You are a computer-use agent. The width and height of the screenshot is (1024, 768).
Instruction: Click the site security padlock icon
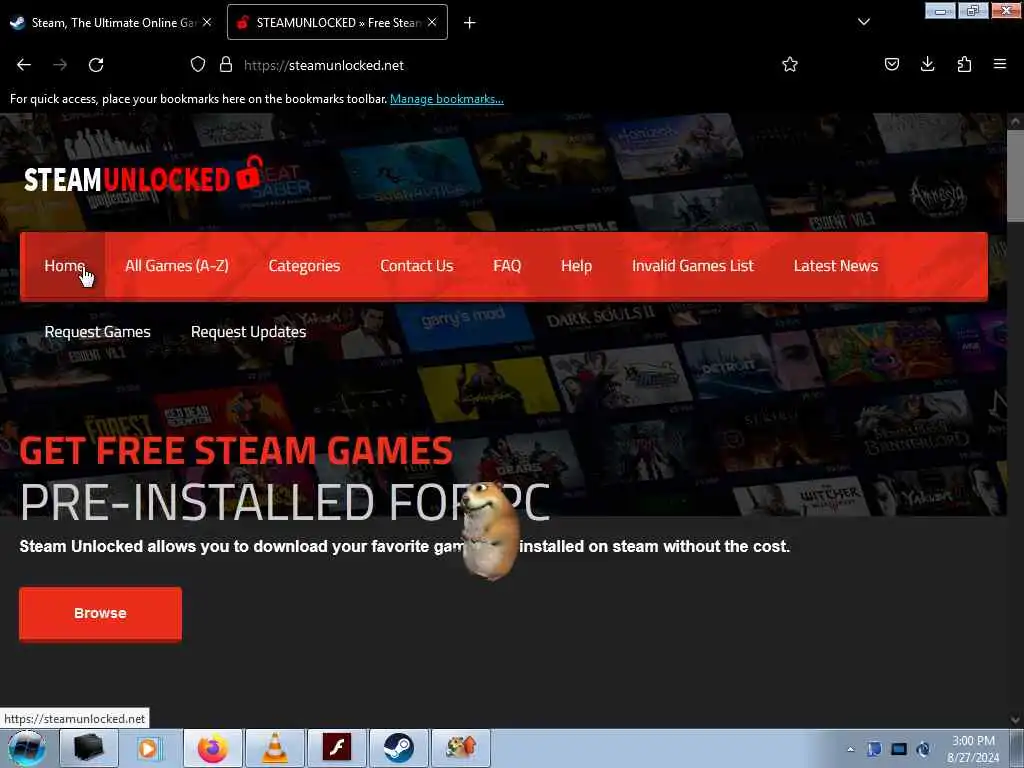pyautogui.click(x=226, y=65)
